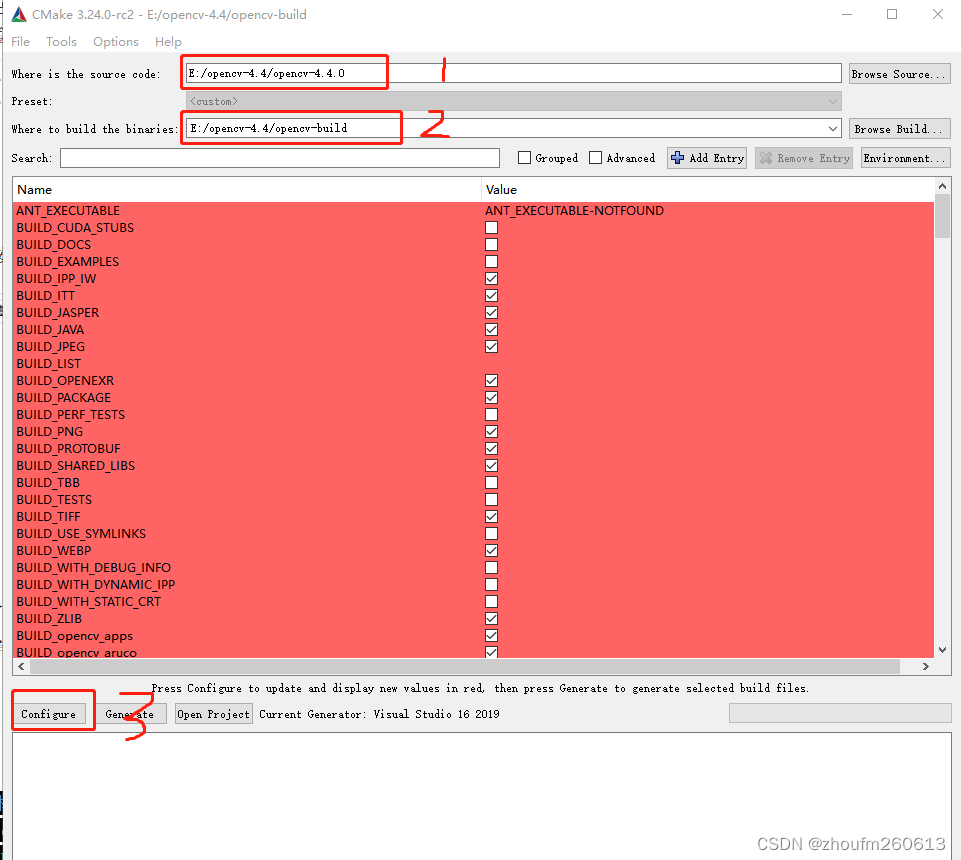Uncheck the BUILD_JAVA checkbox

(x=492, y=330)
